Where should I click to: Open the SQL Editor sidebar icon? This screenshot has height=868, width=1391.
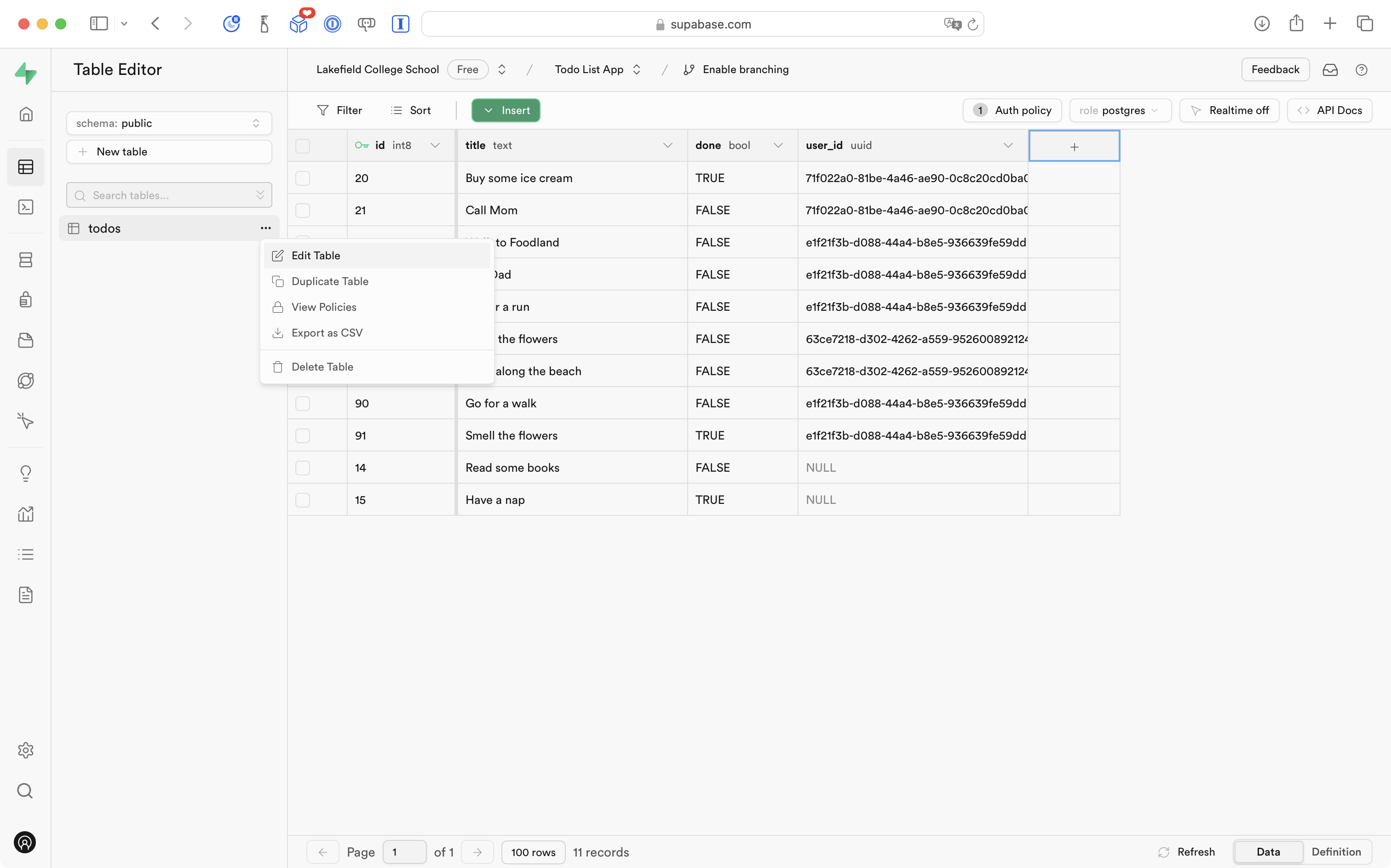coord(26,207)
